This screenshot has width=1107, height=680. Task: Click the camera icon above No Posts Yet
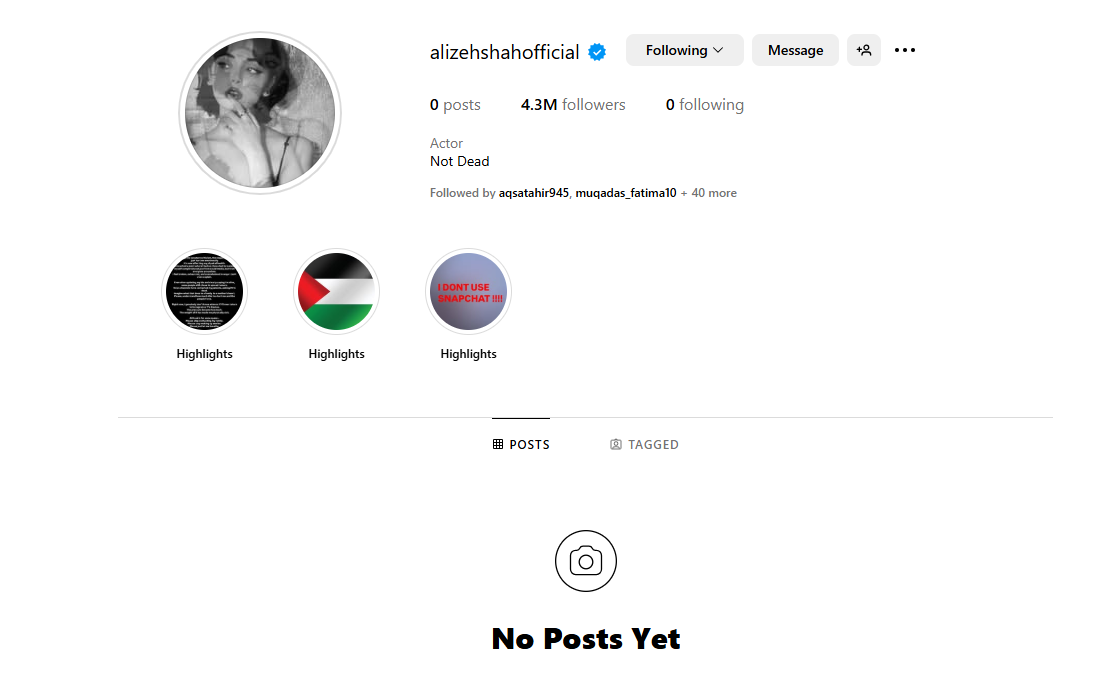(x=585, y=561)
